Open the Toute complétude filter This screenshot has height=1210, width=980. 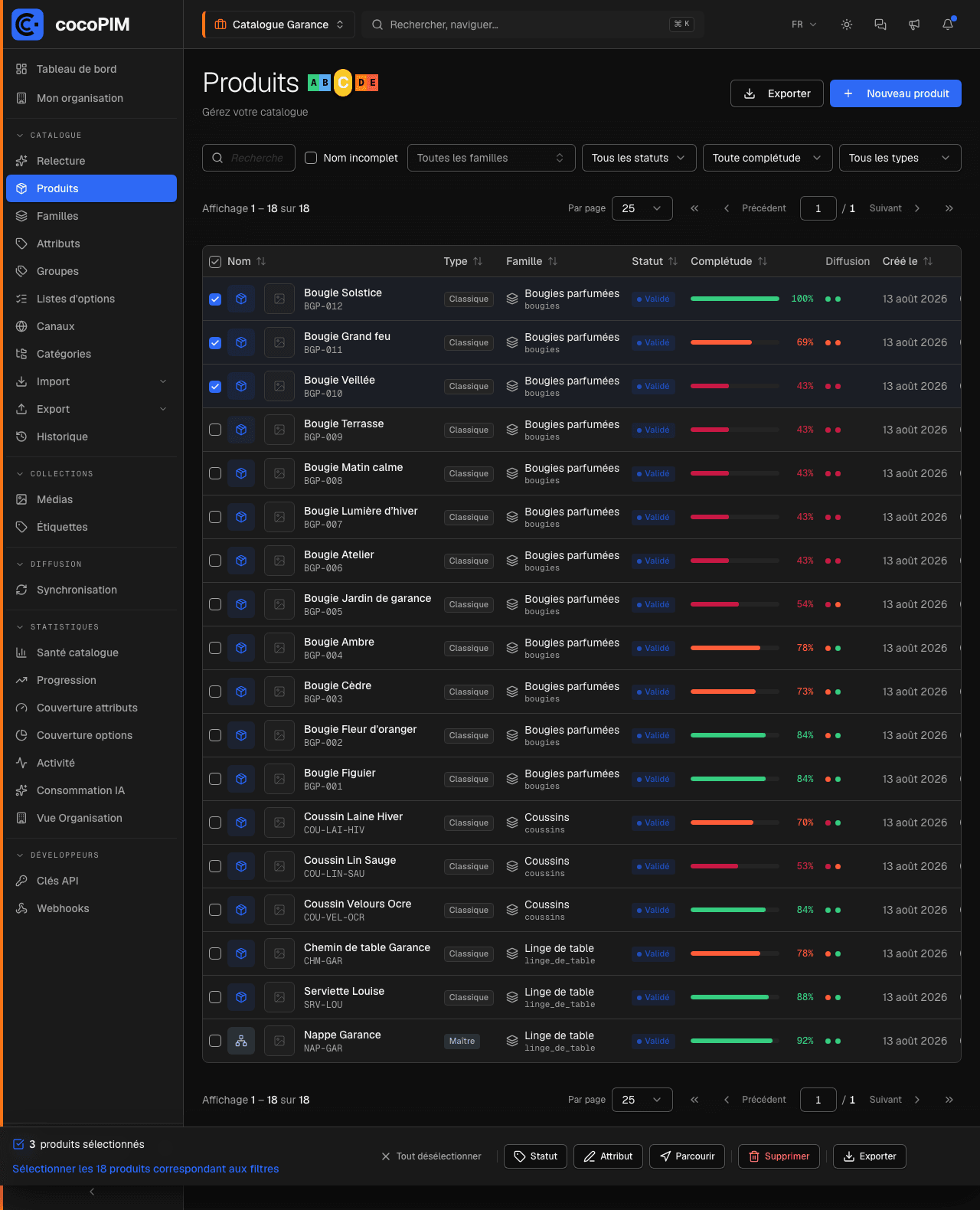(x=768, y=158)
